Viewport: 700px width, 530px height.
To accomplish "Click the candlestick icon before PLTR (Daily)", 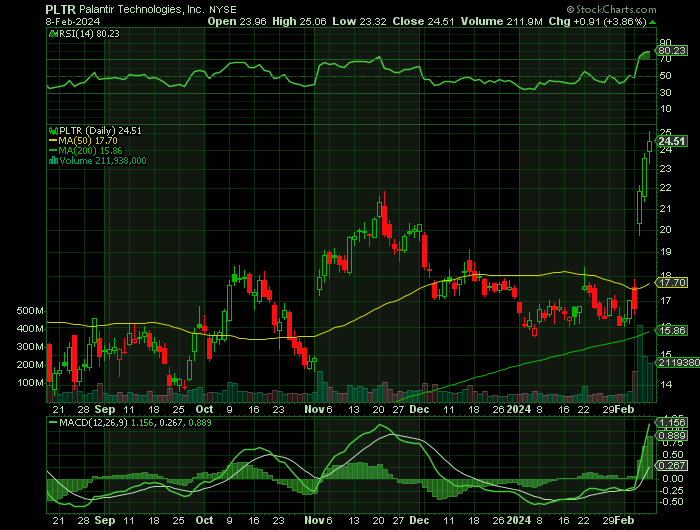I will [x=53, y=131].
